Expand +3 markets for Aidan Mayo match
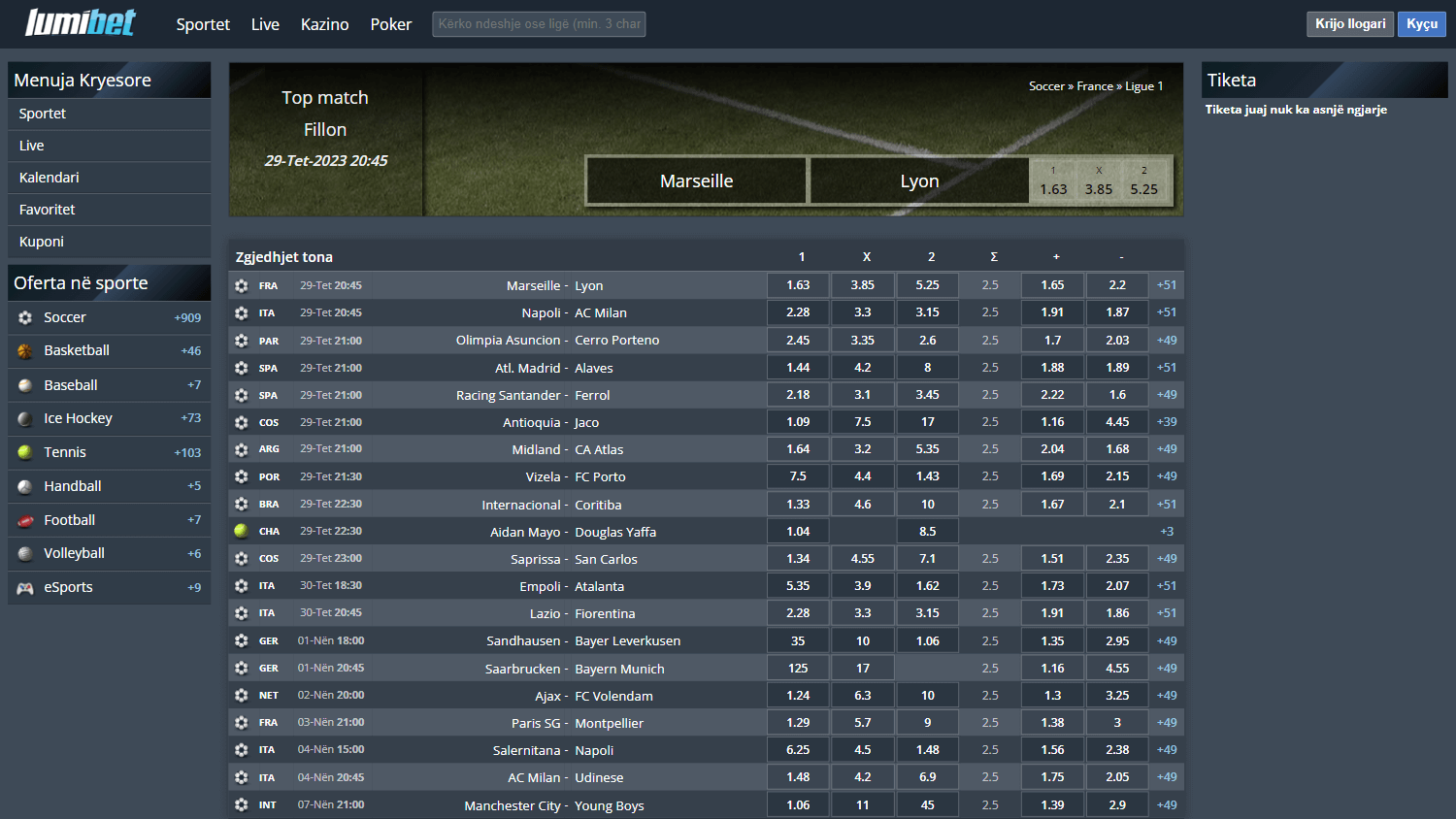1456x819 pixels. [x=1167, y=532]
